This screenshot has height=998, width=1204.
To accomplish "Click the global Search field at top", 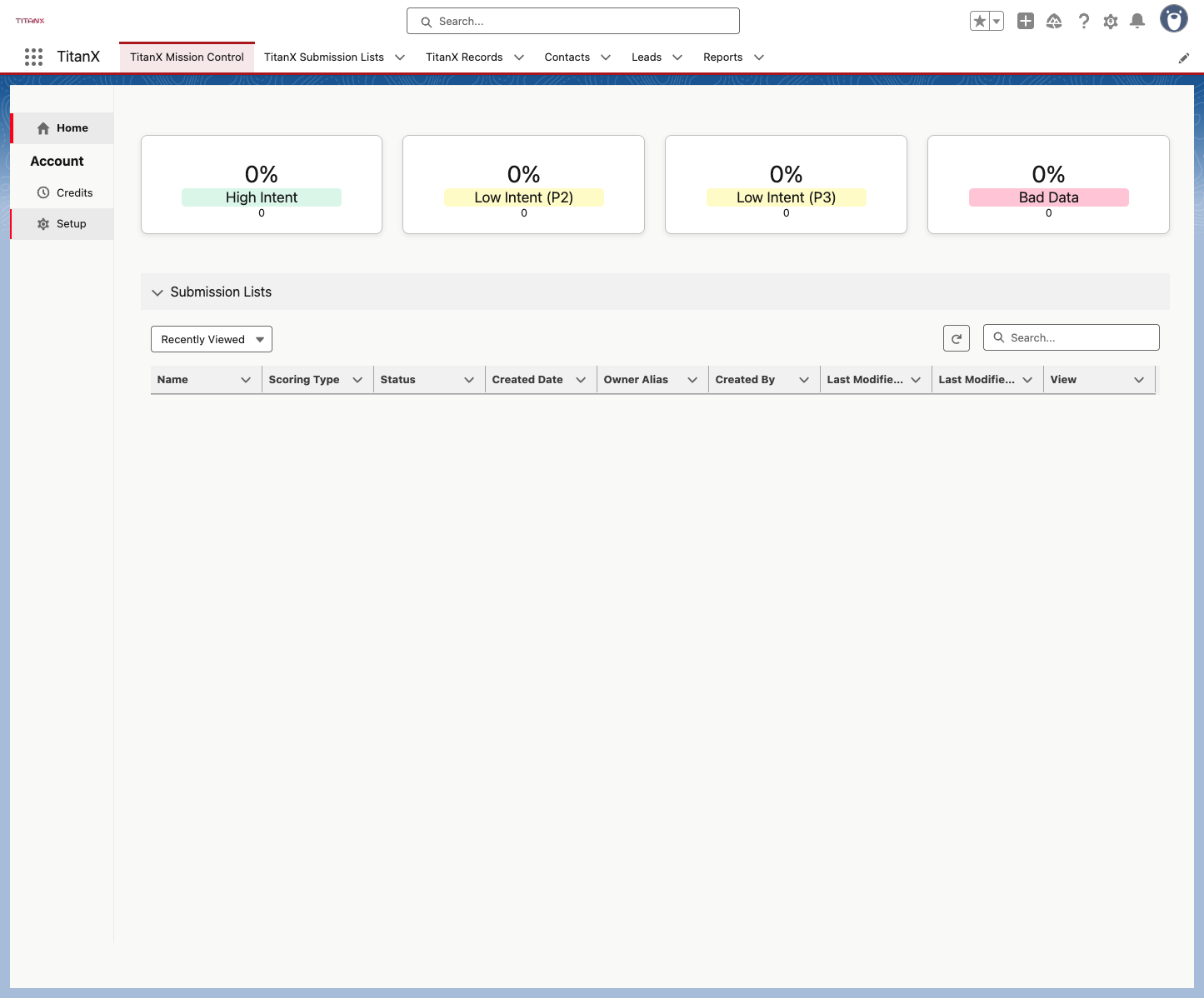I will click(573, 21).
